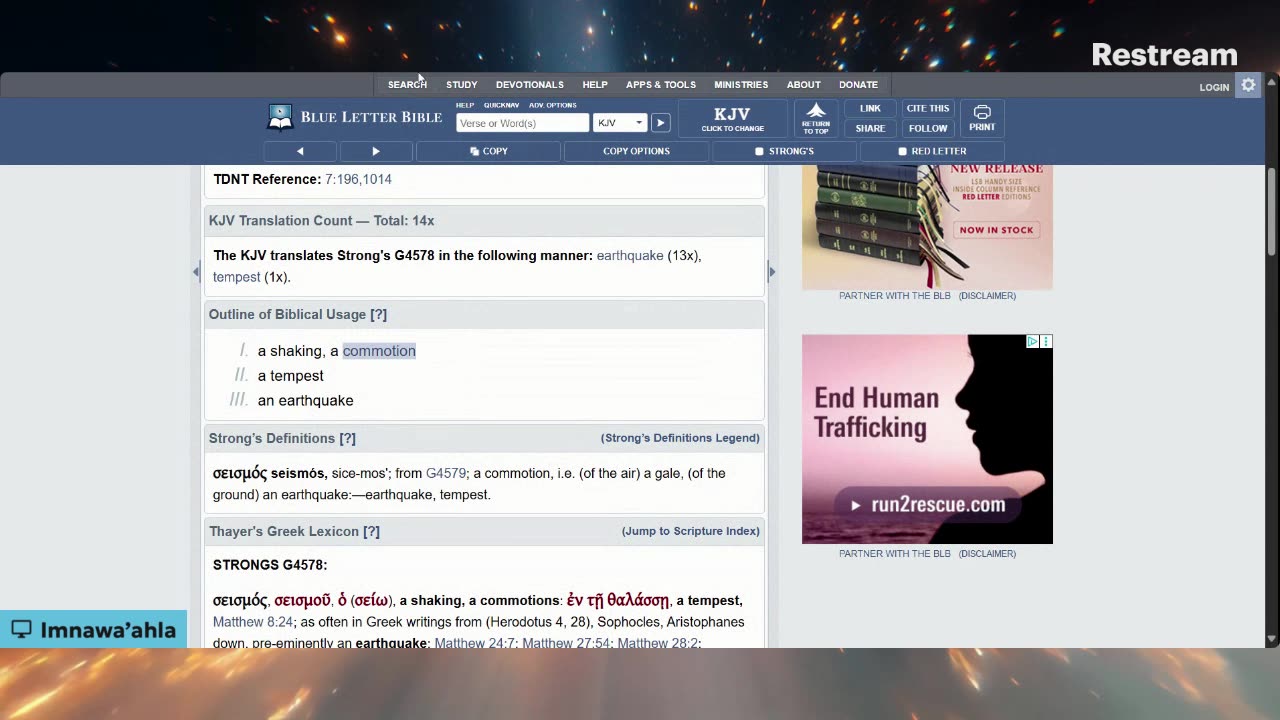Click the Disclaimer link under the trafficking ad
The height and width of the screenshot is (720, 1280).
pyautogui.click(x=987, y=554)
